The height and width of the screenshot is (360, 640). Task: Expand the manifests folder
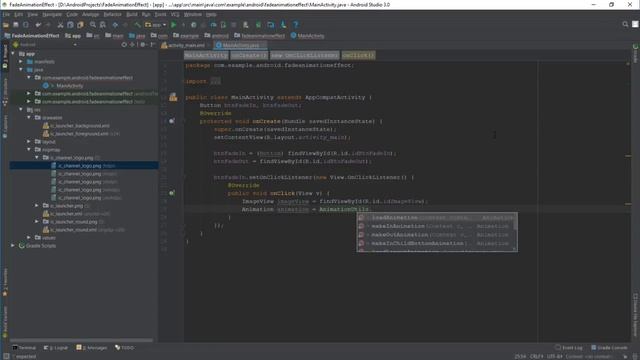click(21, 62)
